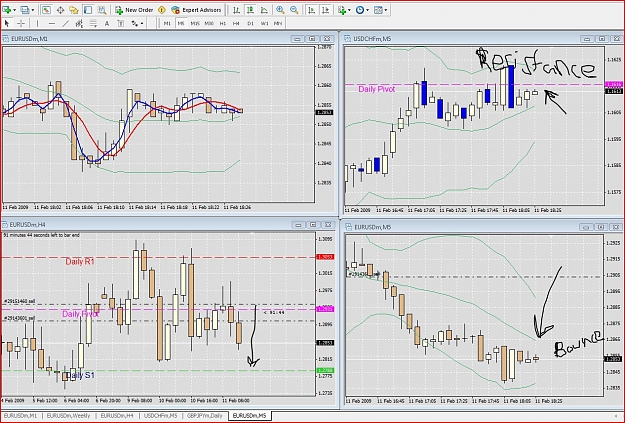The height and width of the screenshot is (423, 625).
Task: Select the Daily Pivot label on USDCHFm chart
Action: 377,89
